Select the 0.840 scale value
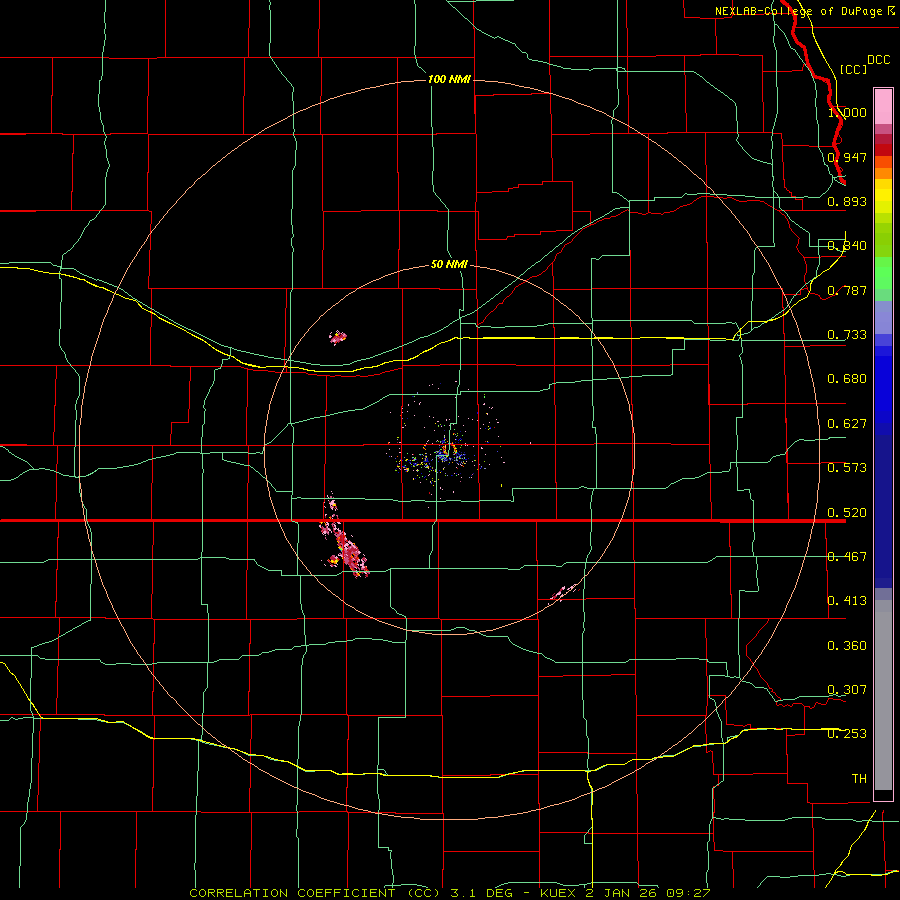Viewport: 900px width, 900px height. point(847,246)
